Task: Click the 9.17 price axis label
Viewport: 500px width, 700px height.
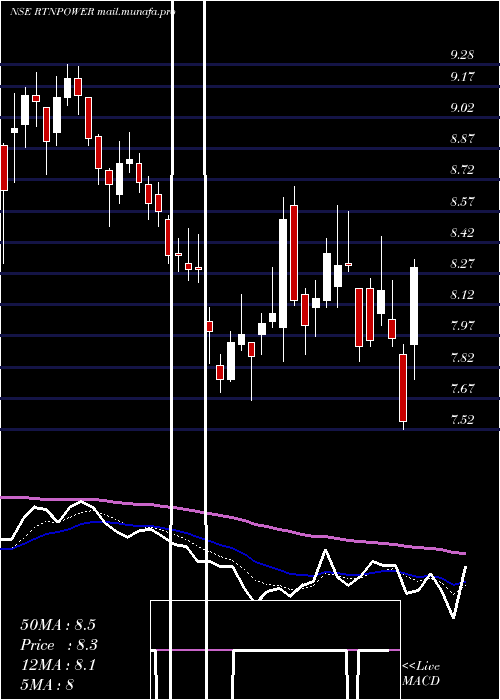Action: [x=462, y=77]
